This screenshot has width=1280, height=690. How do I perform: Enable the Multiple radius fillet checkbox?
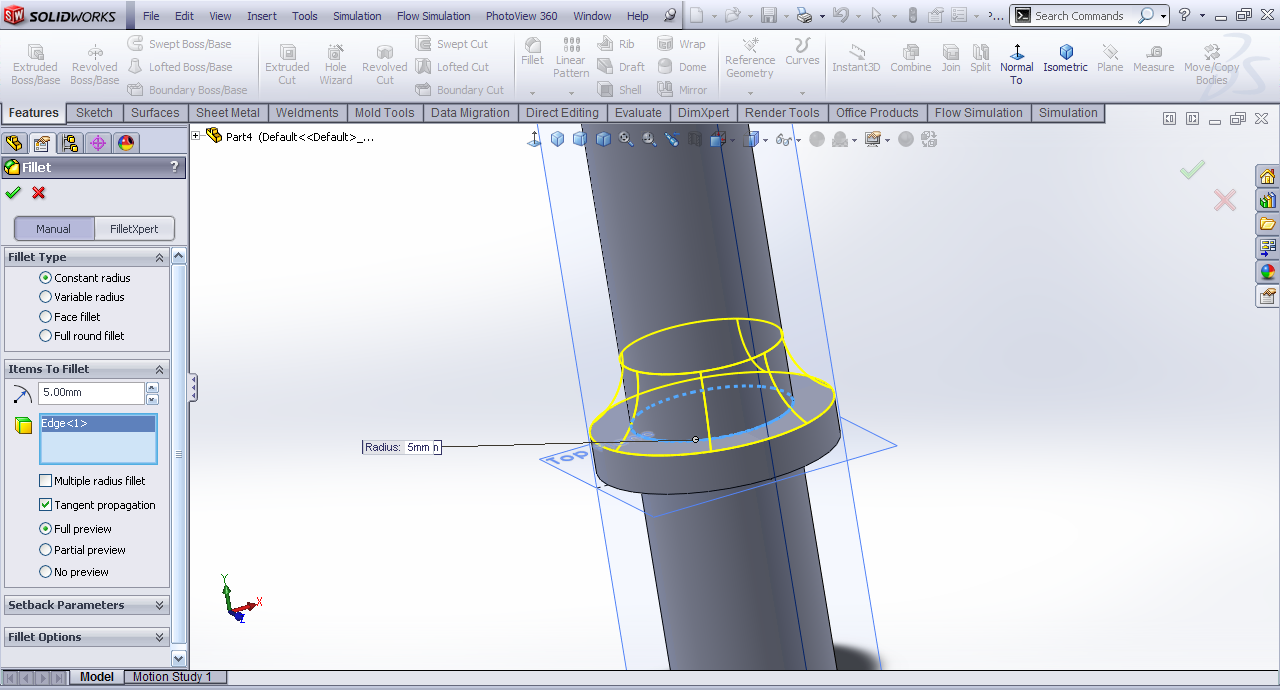(x=45, y=481)
